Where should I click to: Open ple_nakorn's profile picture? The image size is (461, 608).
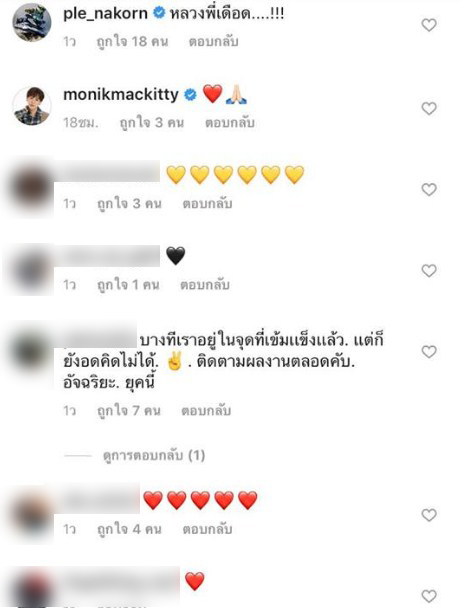tap(32, 22)
